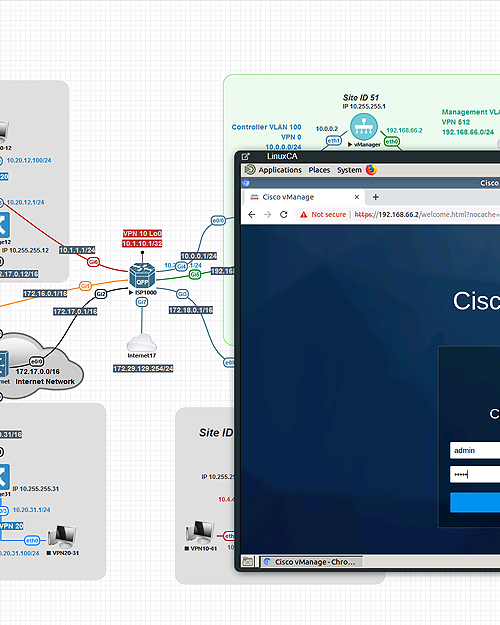Launch Firefox from the LinuxCA panel
Screen dimensions: 500x625
coord(371,170)
